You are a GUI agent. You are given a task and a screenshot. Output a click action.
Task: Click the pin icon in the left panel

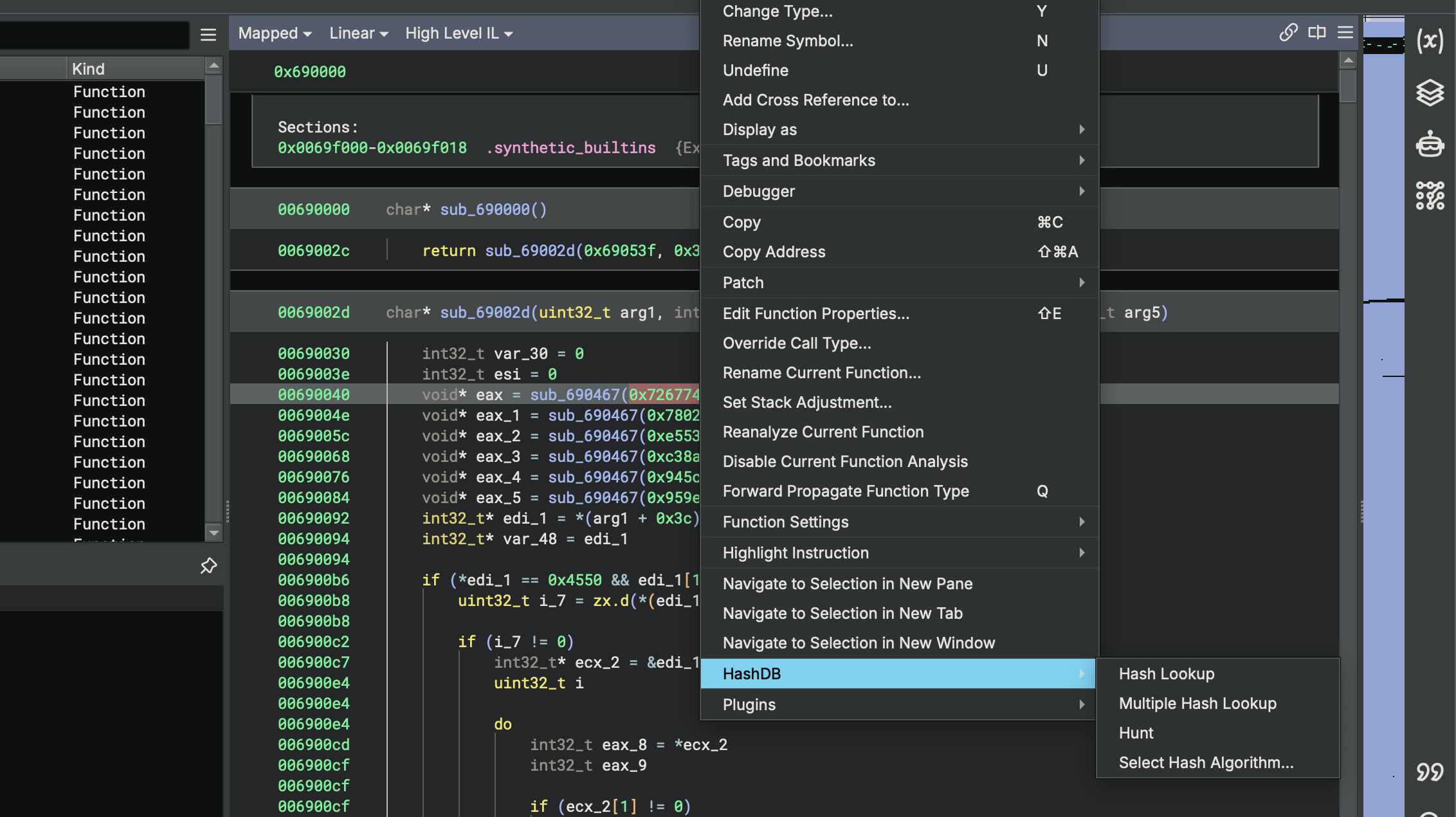(x=208, y=566)
